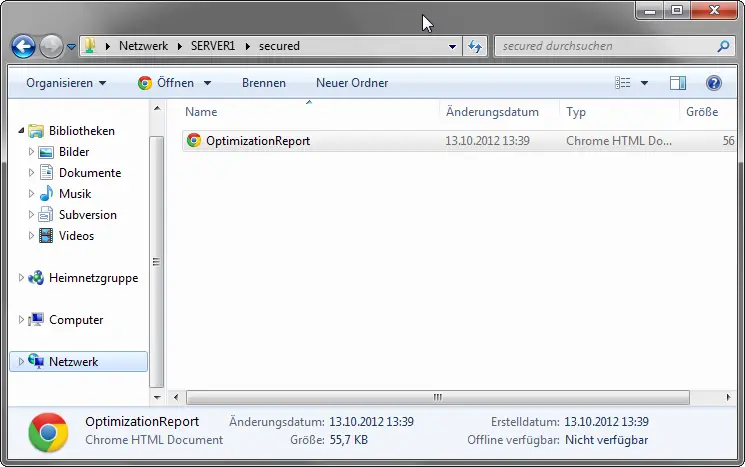Click the Musik note icon
This screenshot has height=467, width=745.
(x=46, y=193)
